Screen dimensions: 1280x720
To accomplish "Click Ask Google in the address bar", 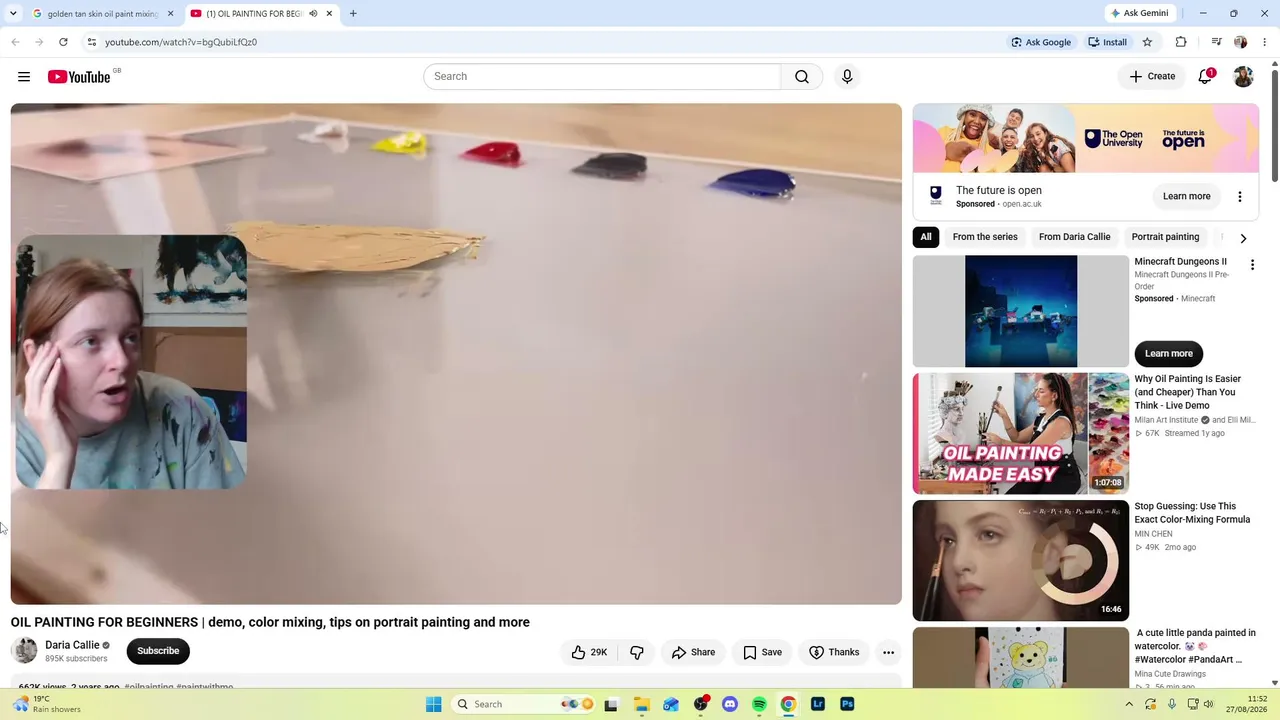I will [1041, 42].
